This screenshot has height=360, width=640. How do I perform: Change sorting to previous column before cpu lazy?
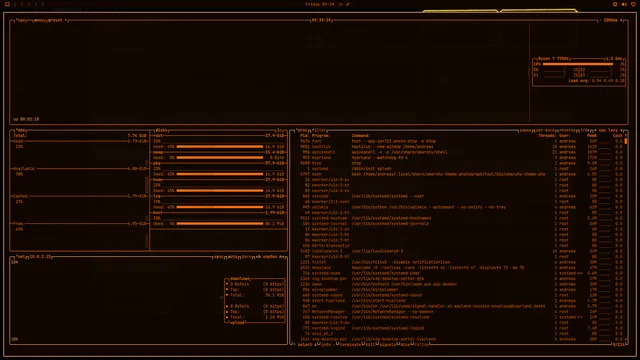coord(595,130)
